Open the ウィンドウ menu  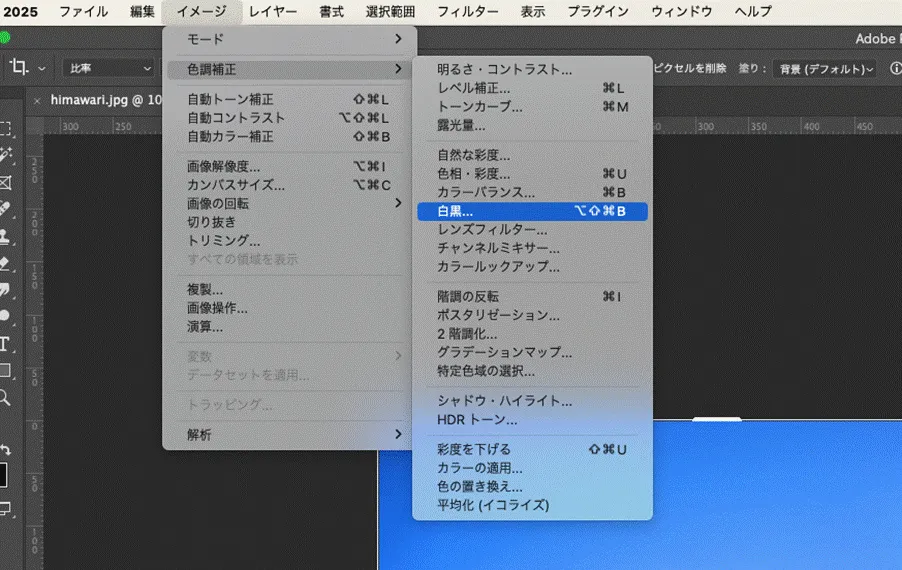coord(682,12)
